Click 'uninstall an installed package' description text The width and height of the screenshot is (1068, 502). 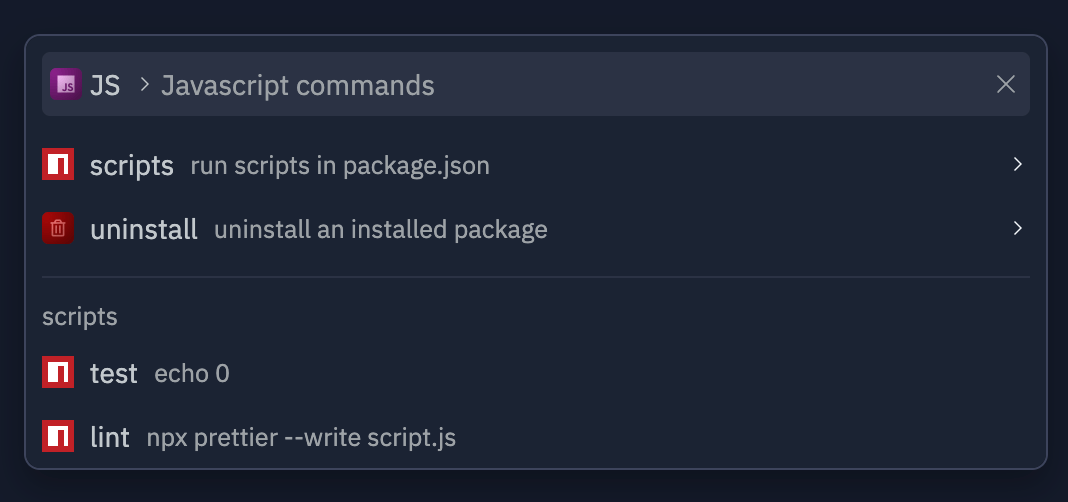(x=381, y=230)
